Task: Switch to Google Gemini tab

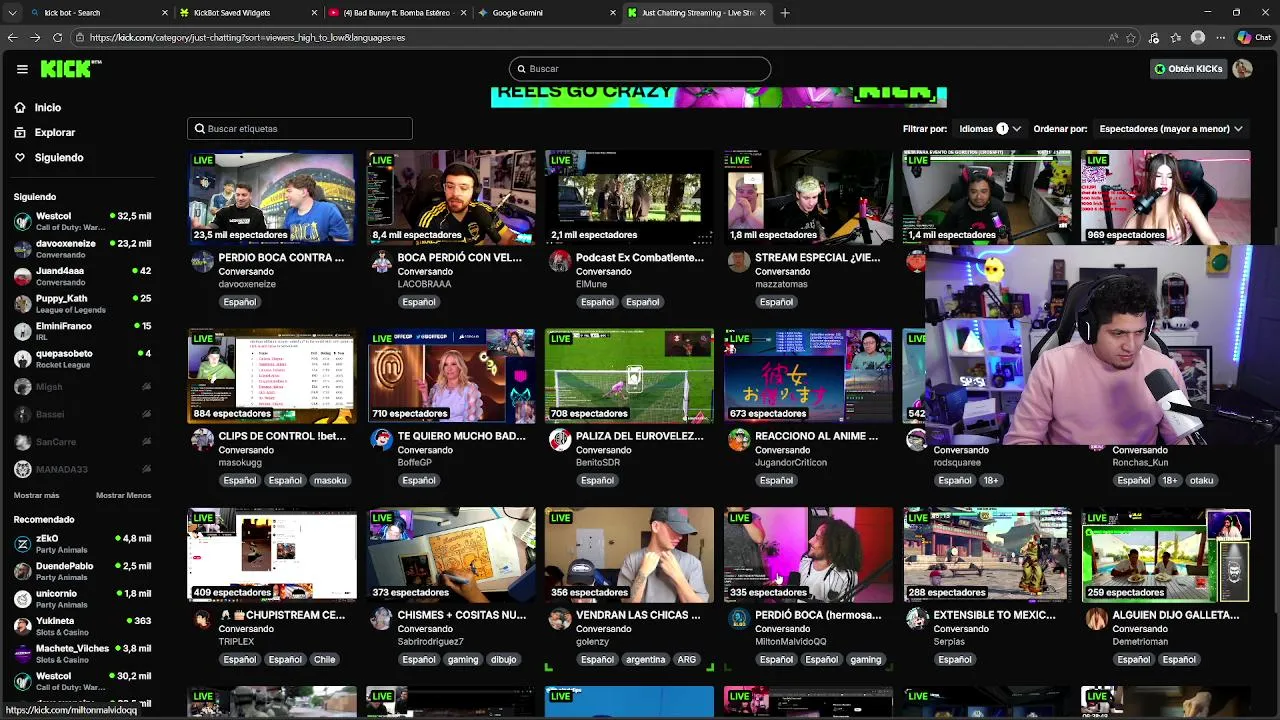Action: [x=546, y=13]
